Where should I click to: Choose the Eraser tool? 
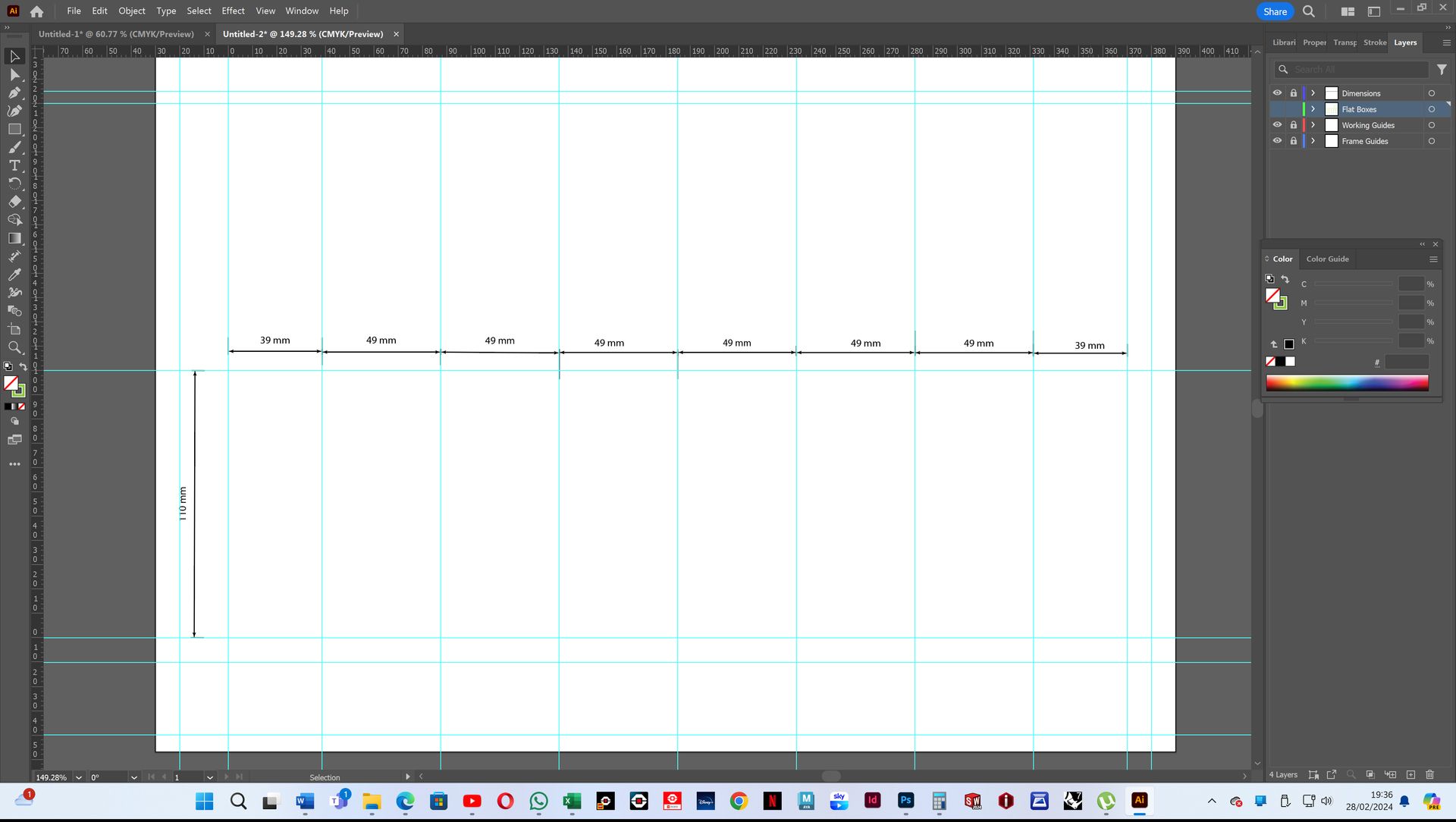pos(14,202)
